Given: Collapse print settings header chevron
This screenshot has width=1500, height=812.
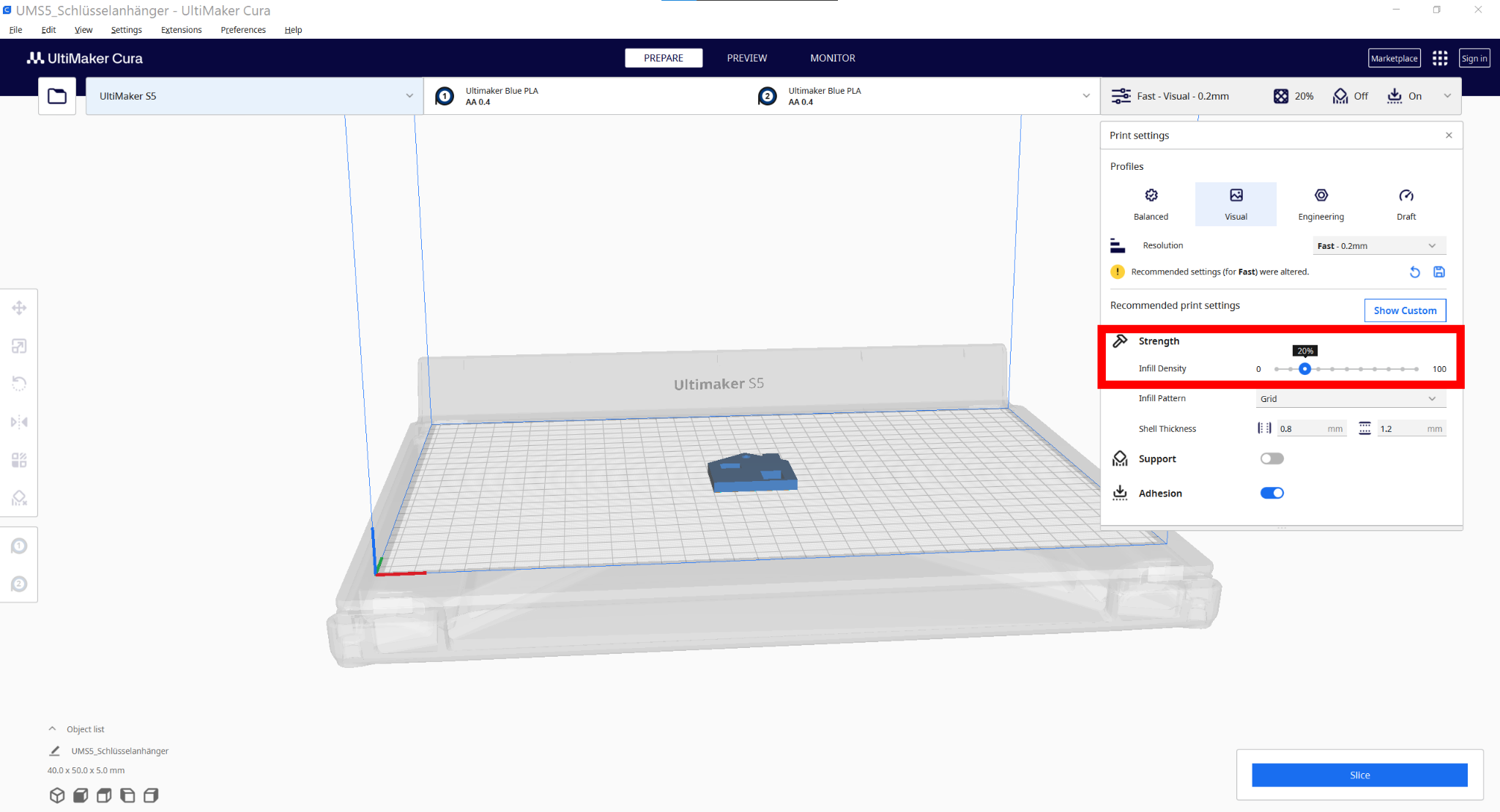Looking at the screenshot, I should point(1447,96).
